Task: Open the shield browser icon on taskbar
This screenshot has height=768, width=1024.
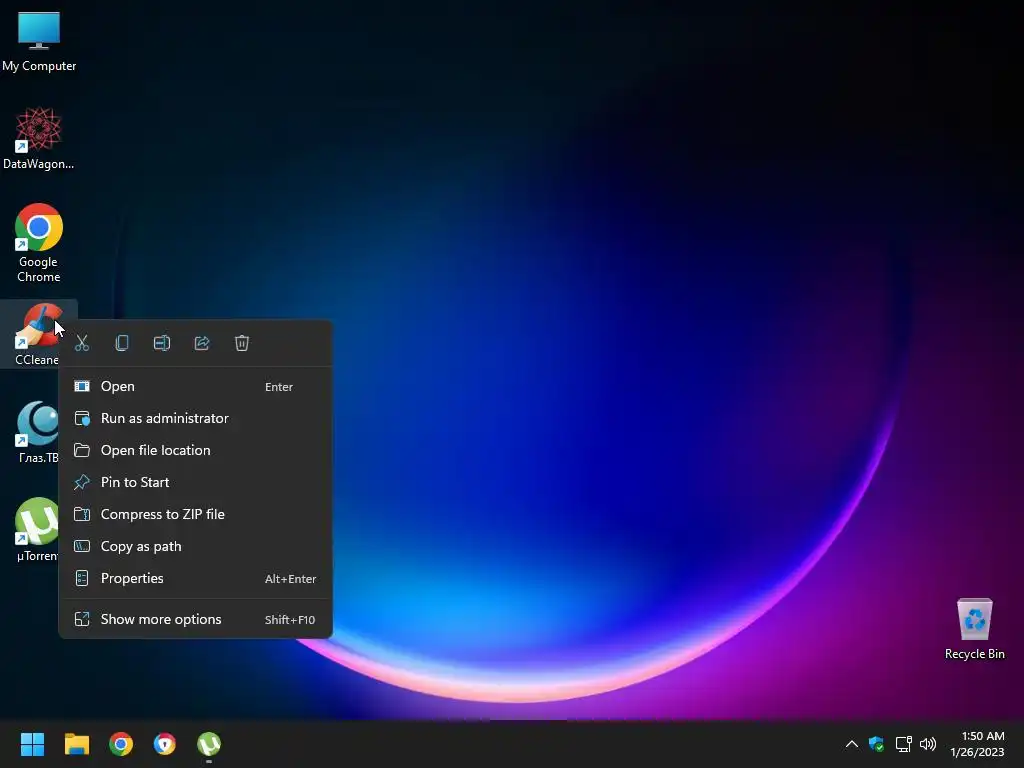Action: (x=165, y=744)
